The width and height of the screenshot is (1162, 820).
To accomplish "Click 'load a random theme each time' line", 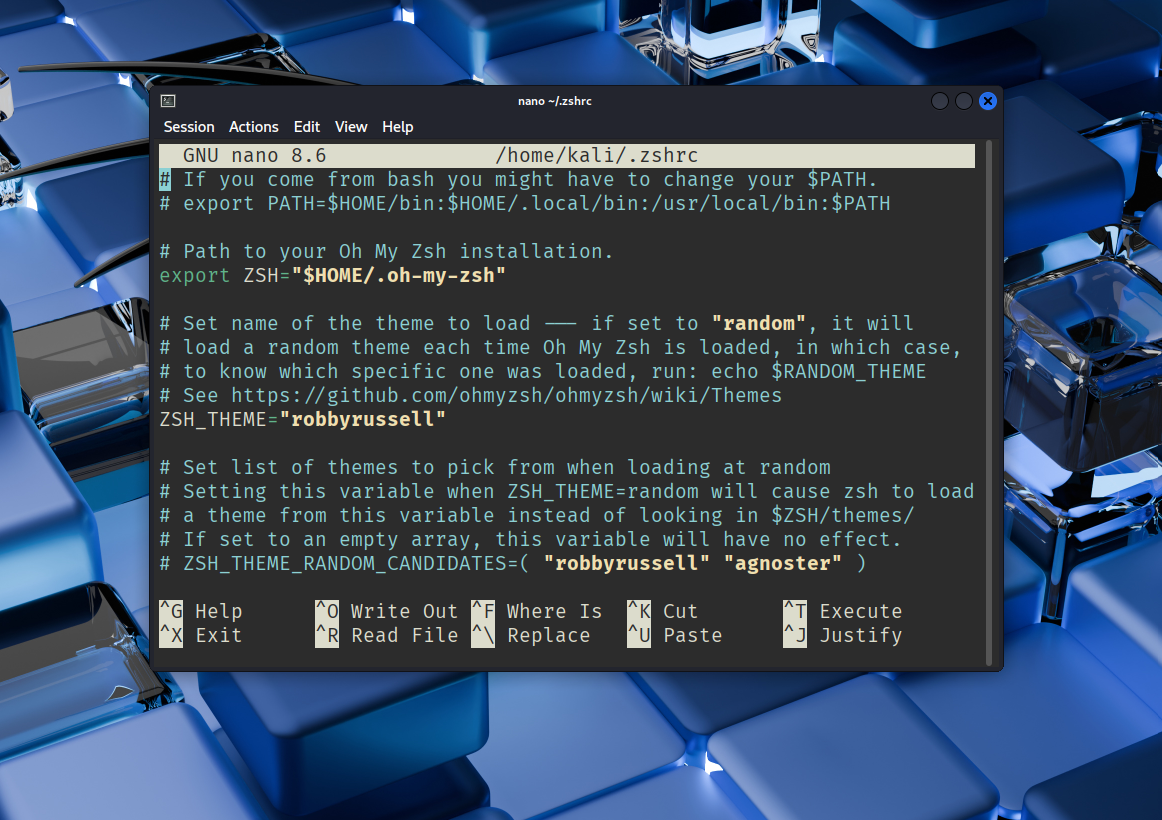I will (x=560, y=347).
